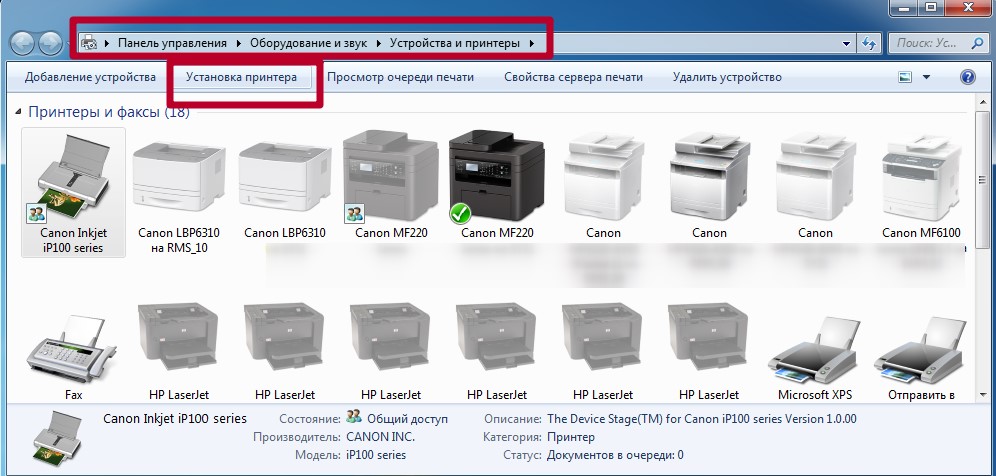This screenshot has height=476, width=996.
Task: Go to 'Оборудование и звук' in the breadcrumb
Action: (x=308, y=43)
